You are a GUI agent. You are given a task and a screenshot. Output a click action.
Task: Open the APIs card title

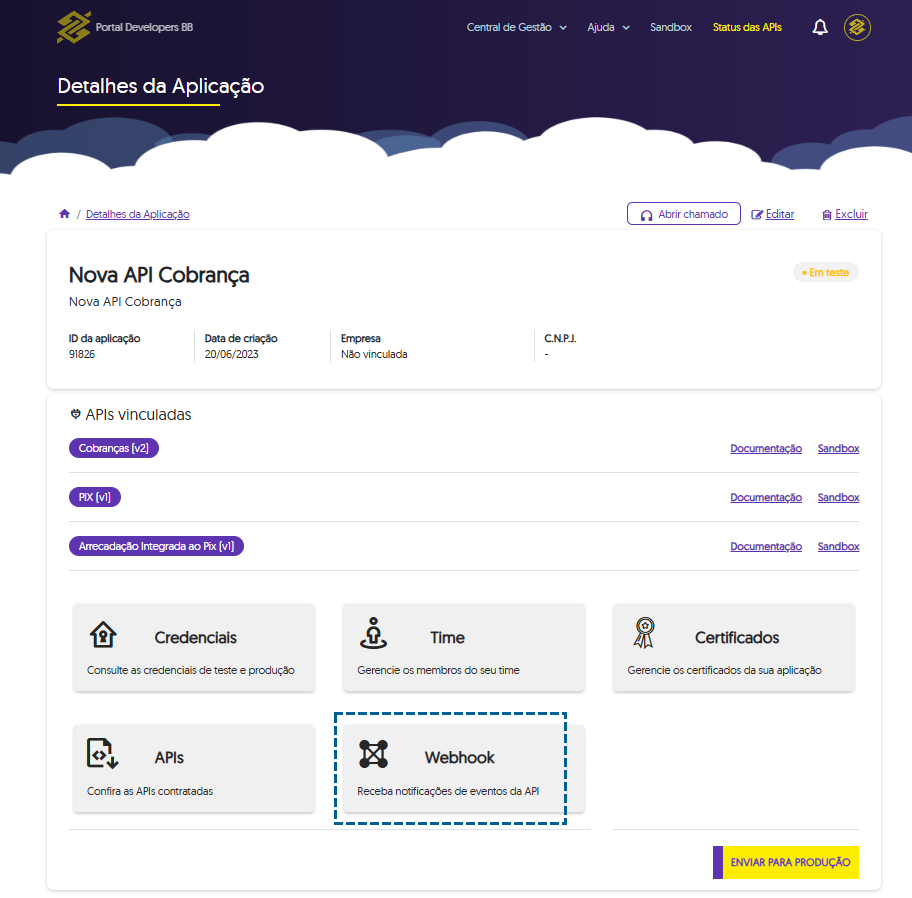click(169, 757)
